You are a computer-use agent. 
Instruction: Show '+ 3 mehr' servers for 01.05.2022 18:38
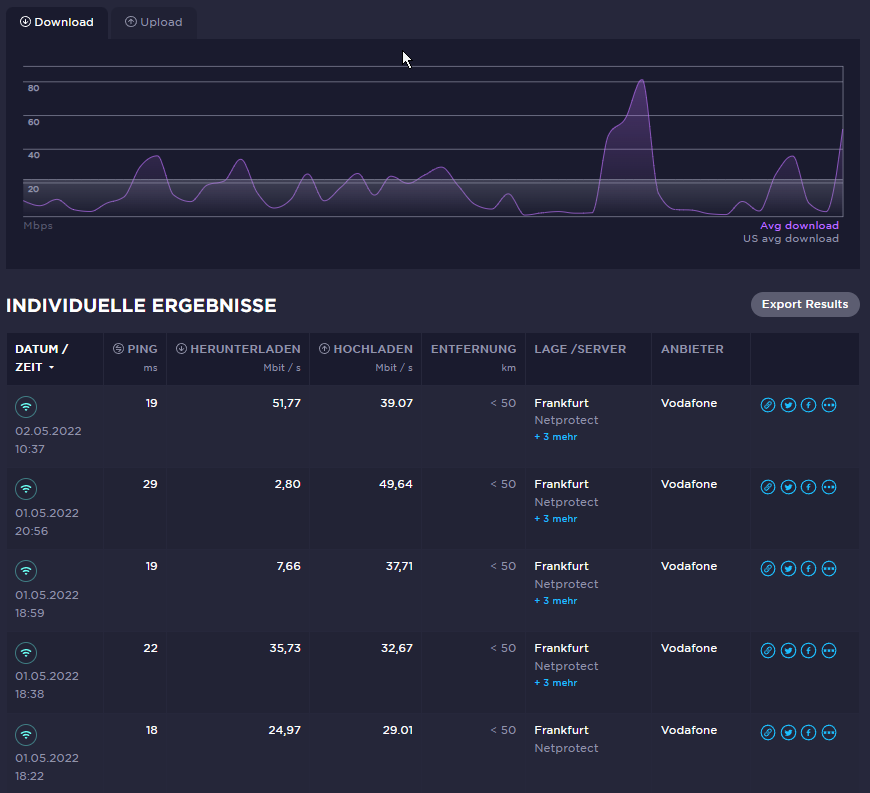click(555, 683)
